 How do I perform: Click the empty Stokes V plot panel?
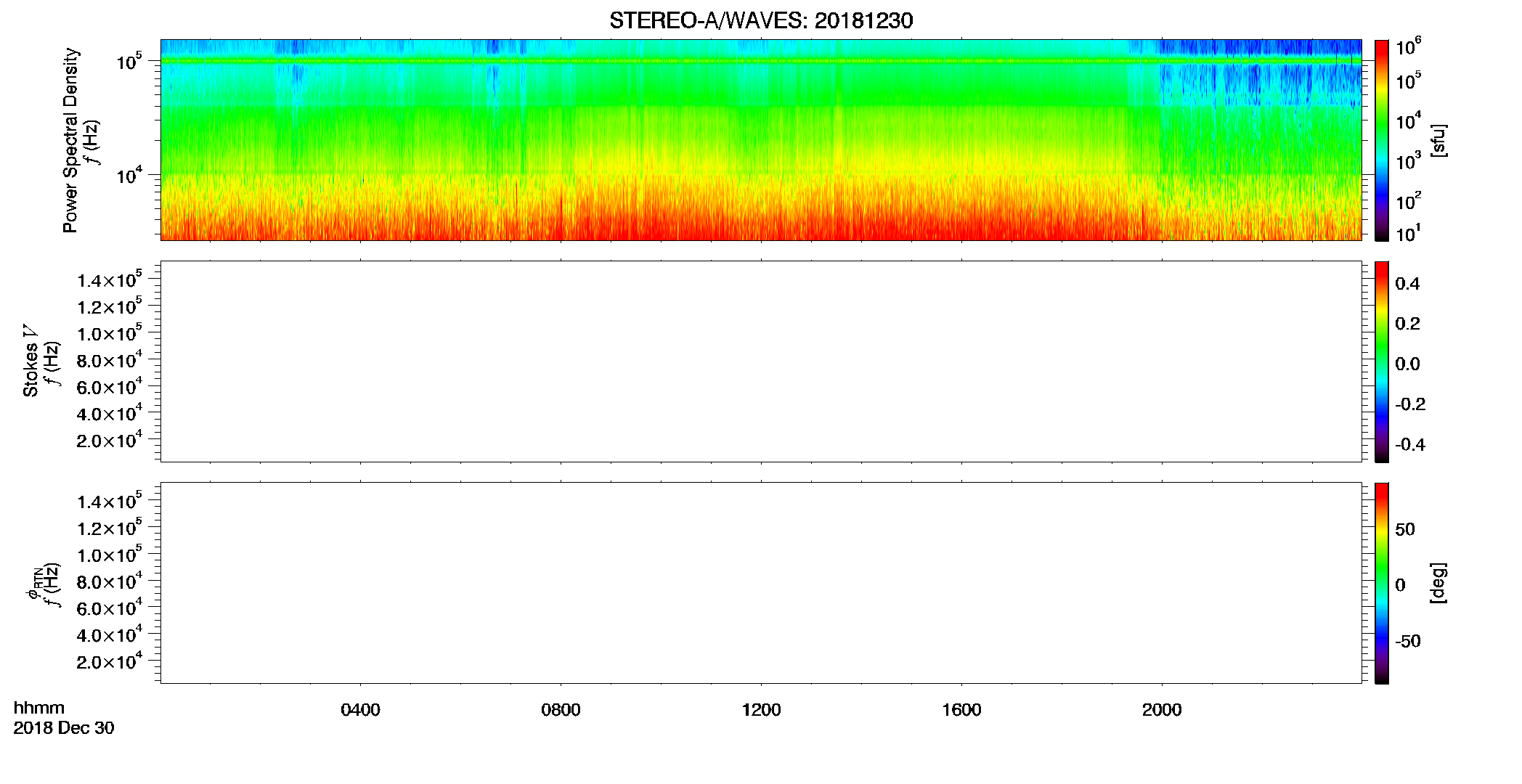coord(761,362)
